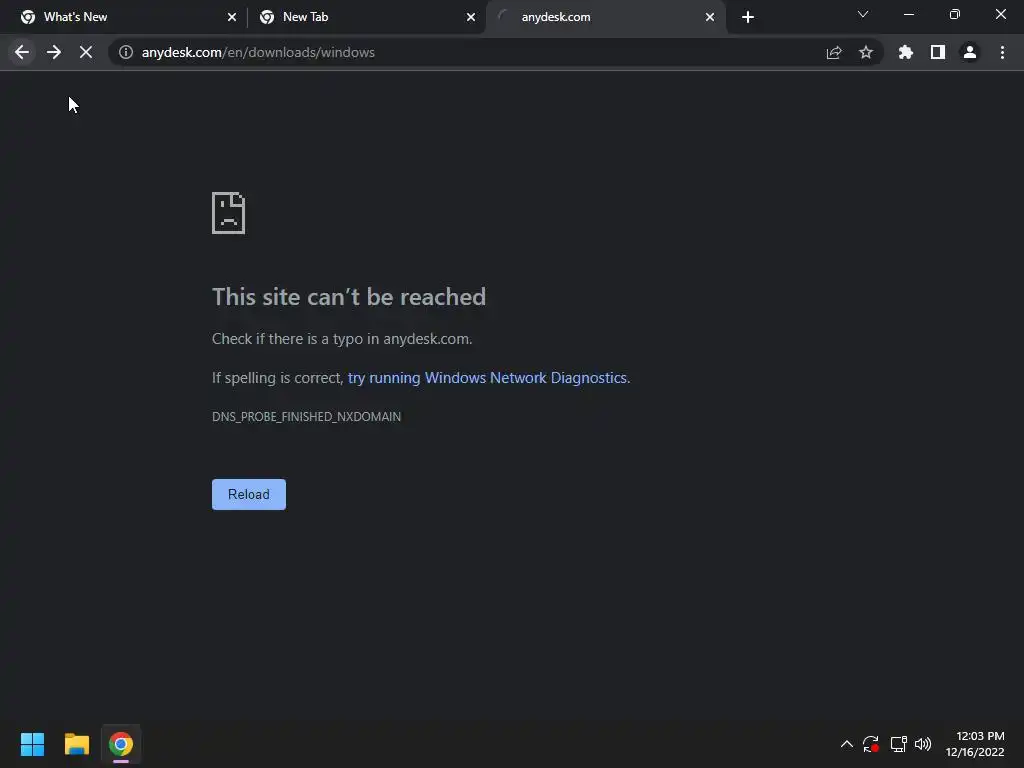Open the Windows Start menu
The width and height of the screenshot is (1024, 768).
[x=32, y=744]
